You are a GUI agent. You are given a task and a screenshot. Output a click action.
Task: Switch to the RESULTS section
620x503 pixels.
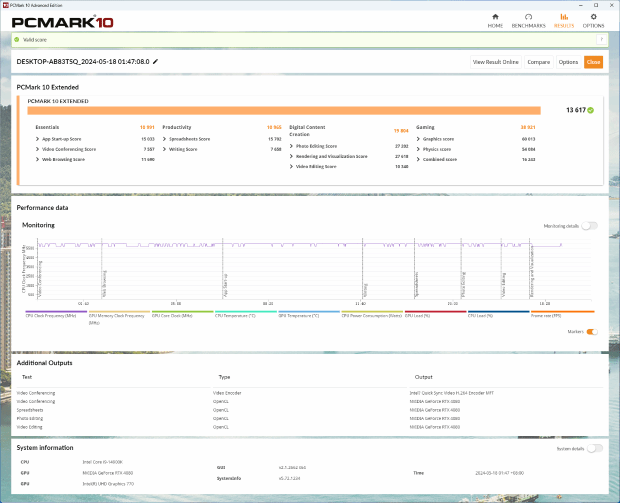coord(564,21)
